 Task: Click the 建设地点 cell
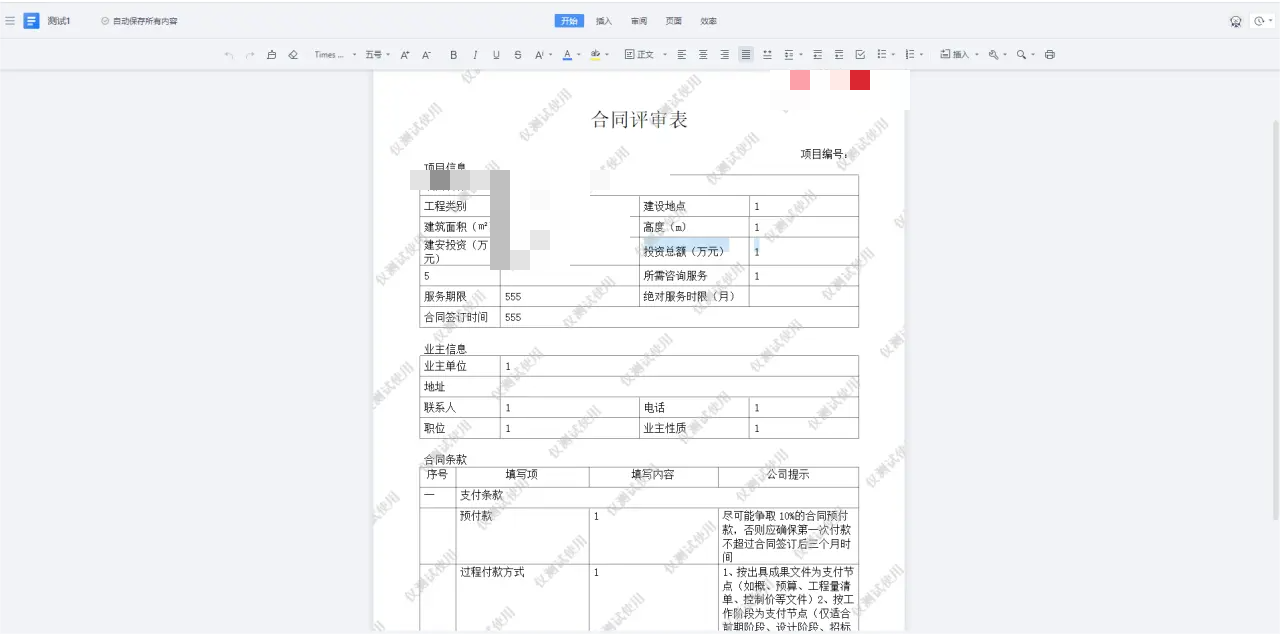coord(694,206)
